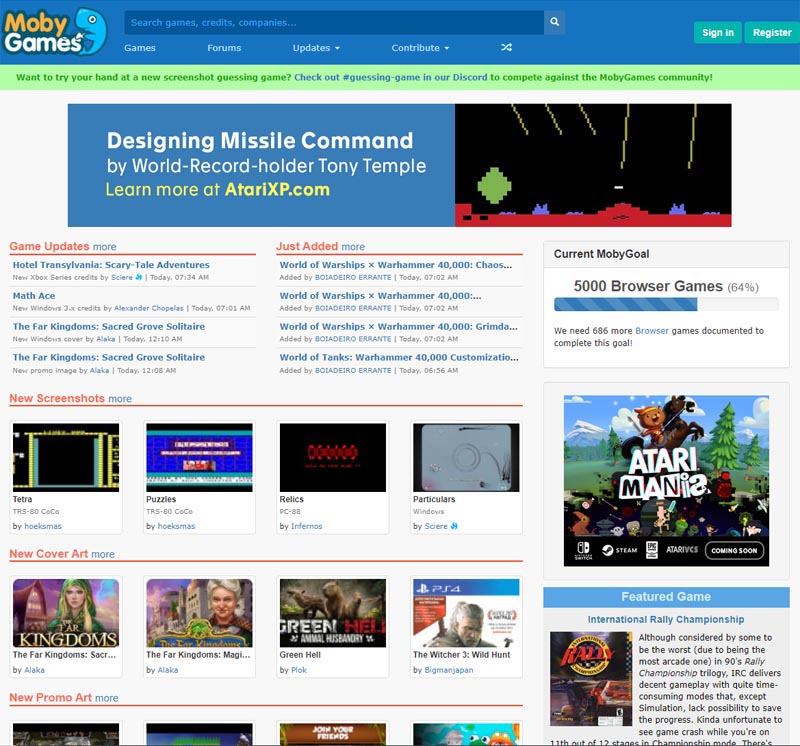Open the Math Ace game update
The height and width of the screenshot is (746, 800).
(x=34, y=296)
